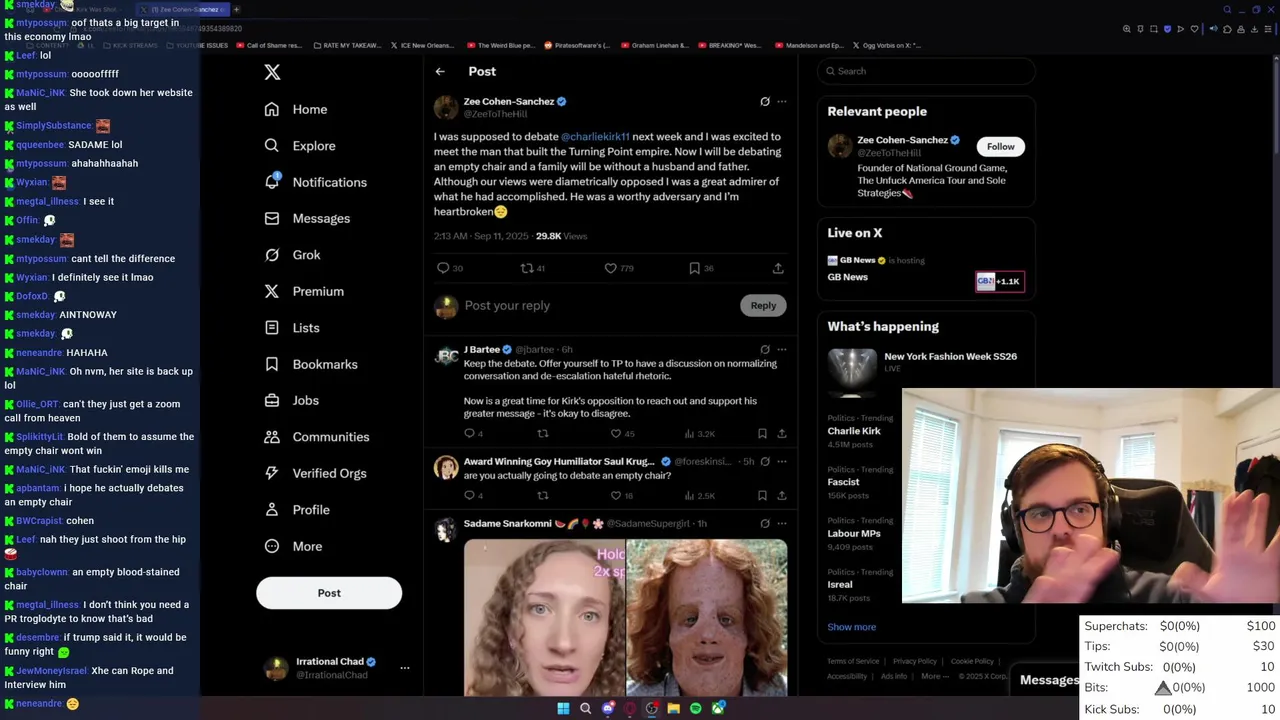1280x720 pixels.
Task: Open the Windows Start button
Action: (x=563, y=709)
